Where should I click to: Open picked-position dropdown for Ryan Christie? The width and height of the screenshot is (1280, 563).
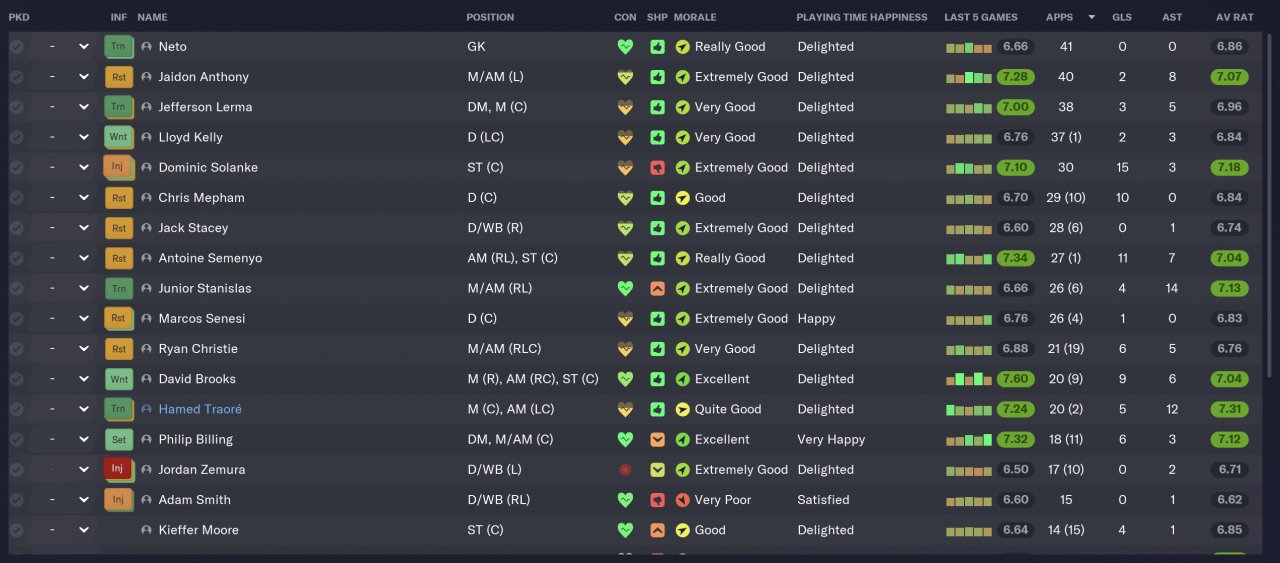coord(84,349)
